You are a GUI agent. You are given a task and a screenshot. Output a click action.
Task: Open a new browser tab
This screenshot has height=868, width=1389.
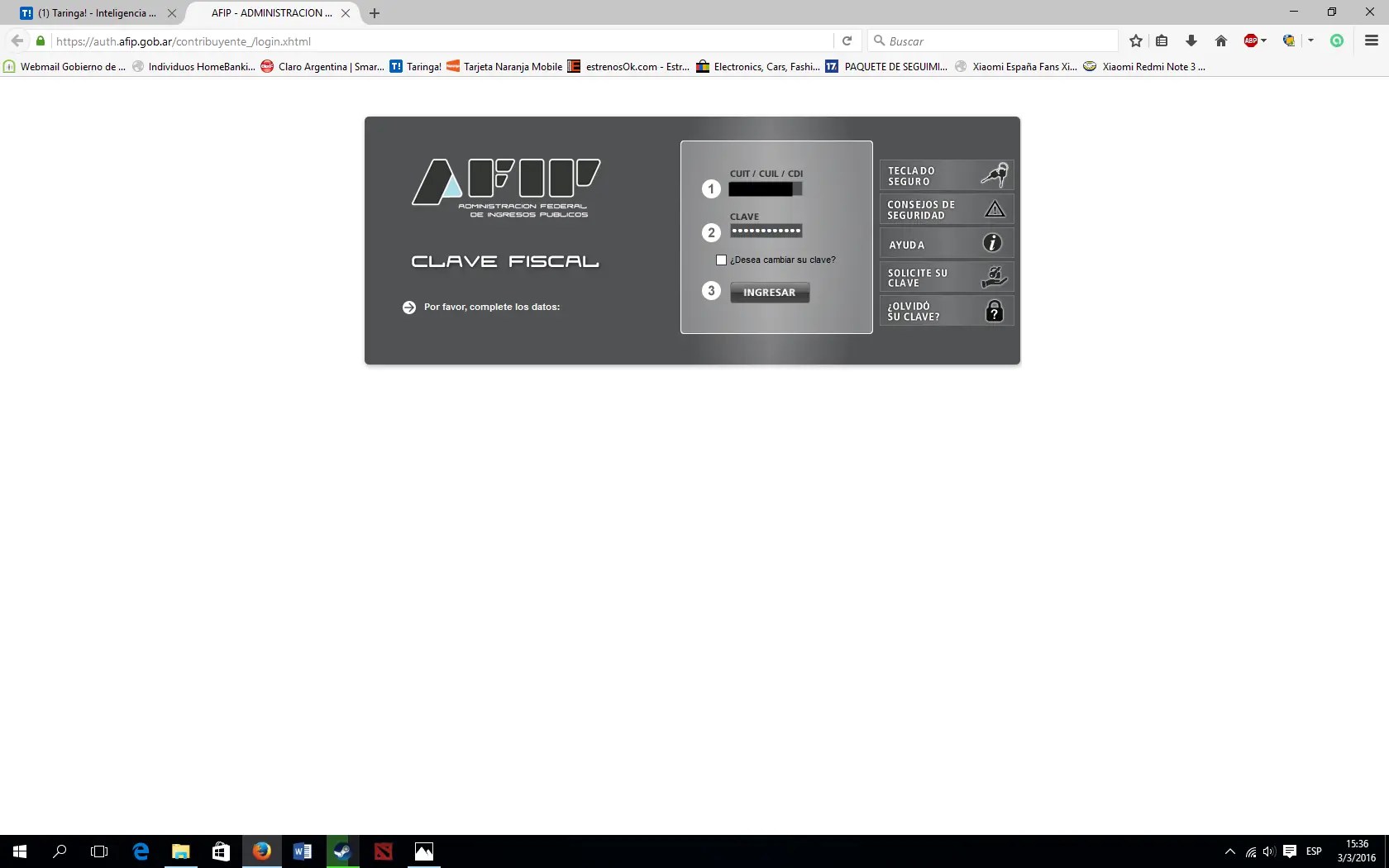[x=375, y=13]
